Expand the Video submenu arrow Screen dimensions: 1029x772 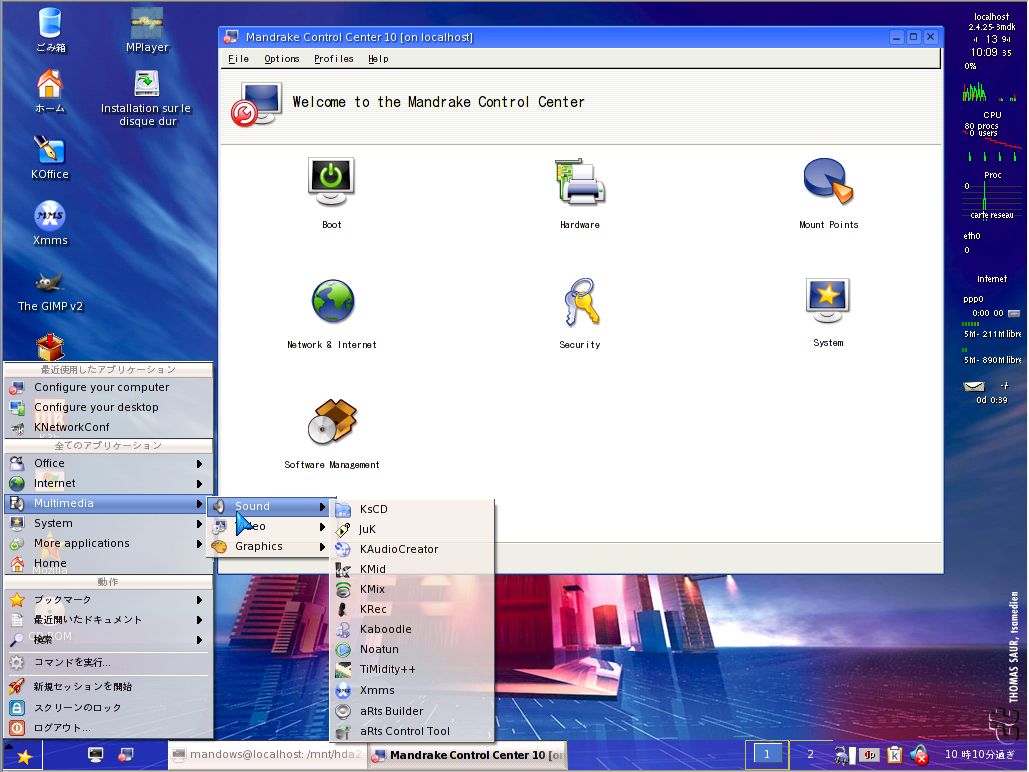322,526
